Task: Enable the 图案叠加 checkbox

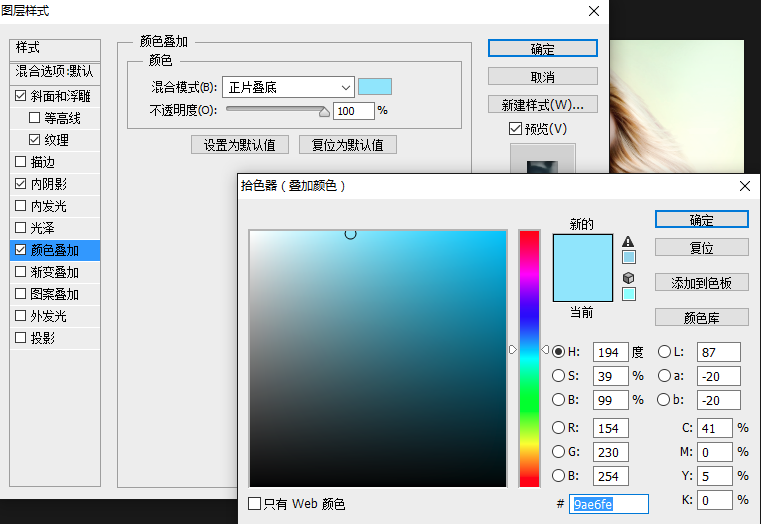Action: point(20,294)
